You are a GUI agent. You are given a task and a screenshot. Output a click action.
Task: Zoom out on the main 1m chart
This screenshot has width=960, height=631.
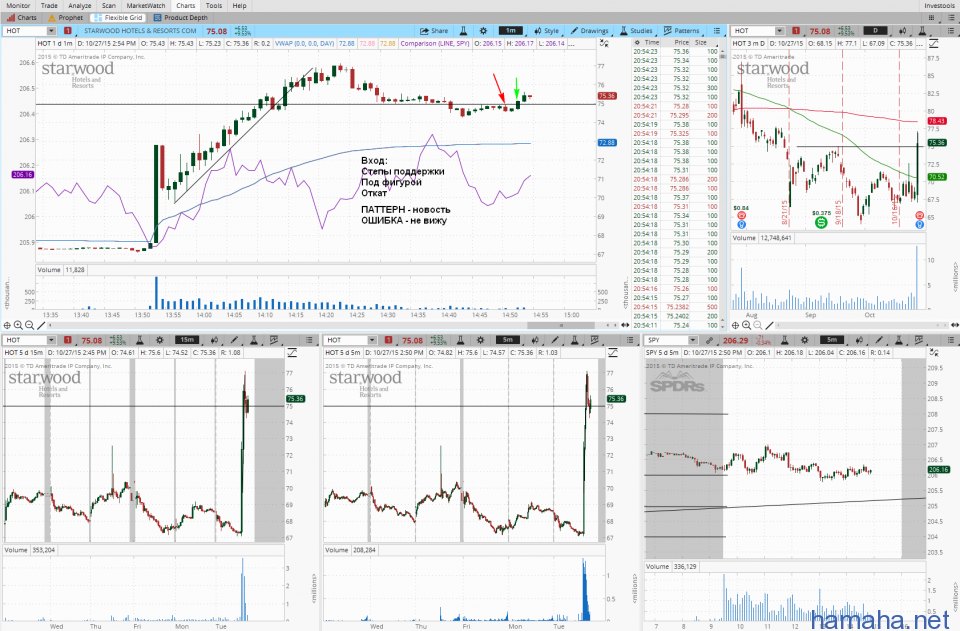click(29, 326)
